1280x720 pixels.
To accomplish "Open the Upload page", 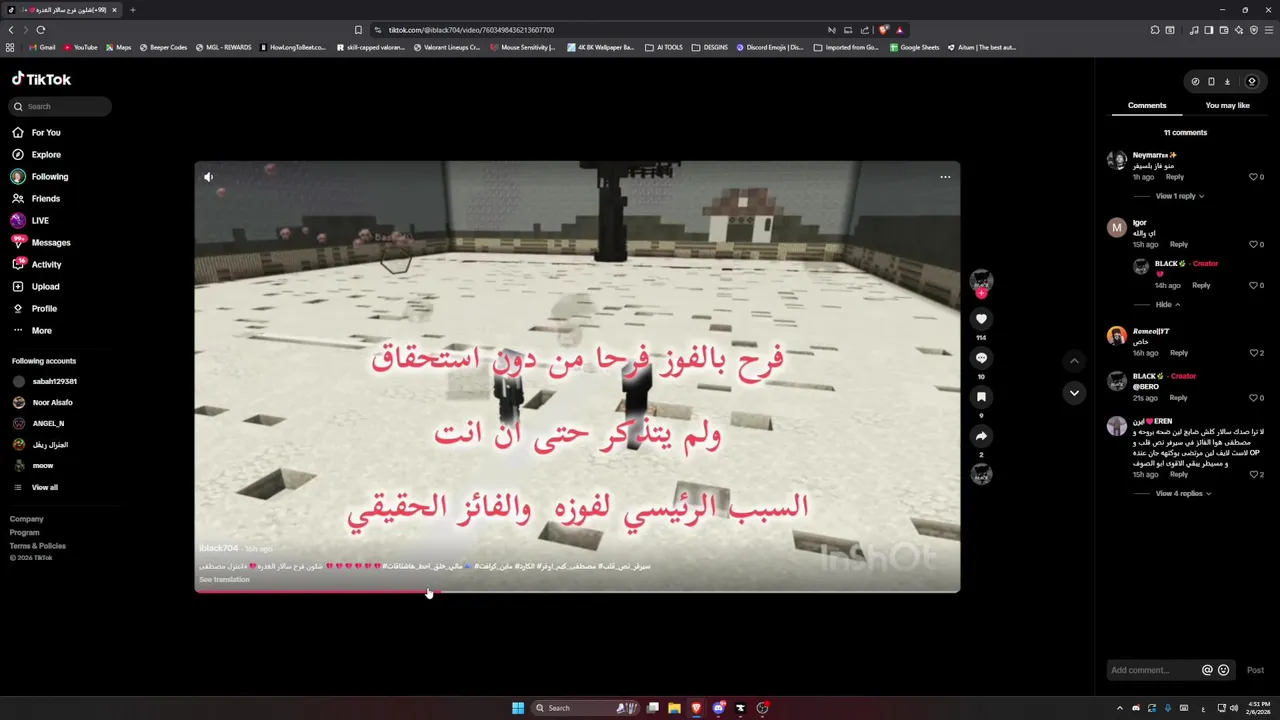I will coord(36,287).
